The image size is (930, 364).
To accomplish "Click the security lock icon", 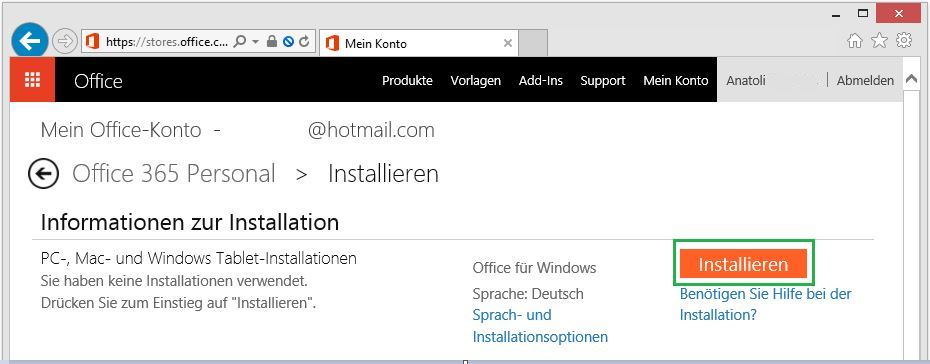I will tap(272, 41).
